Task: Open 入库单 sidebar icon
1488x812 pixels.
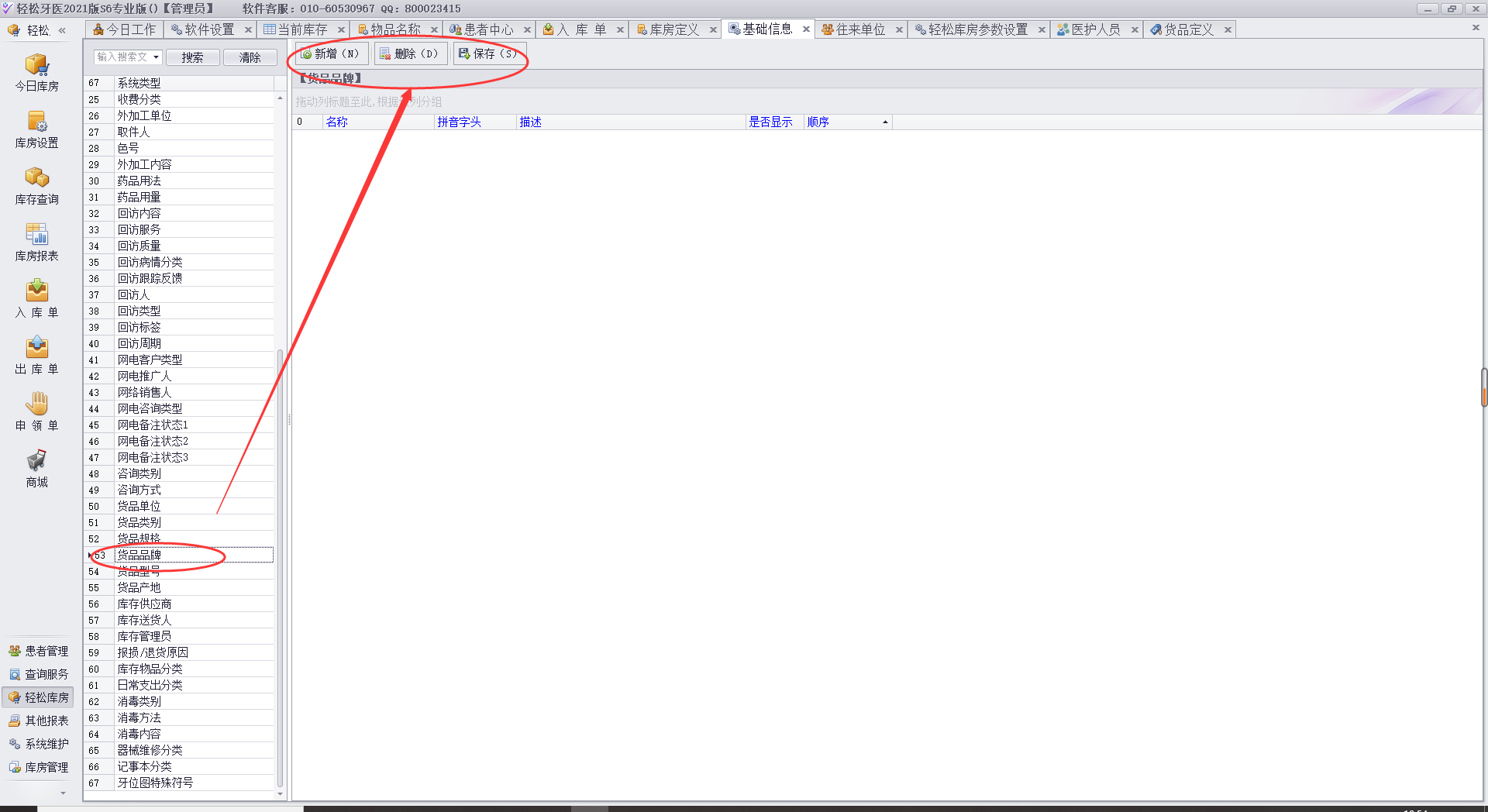Action: (36, 299)
